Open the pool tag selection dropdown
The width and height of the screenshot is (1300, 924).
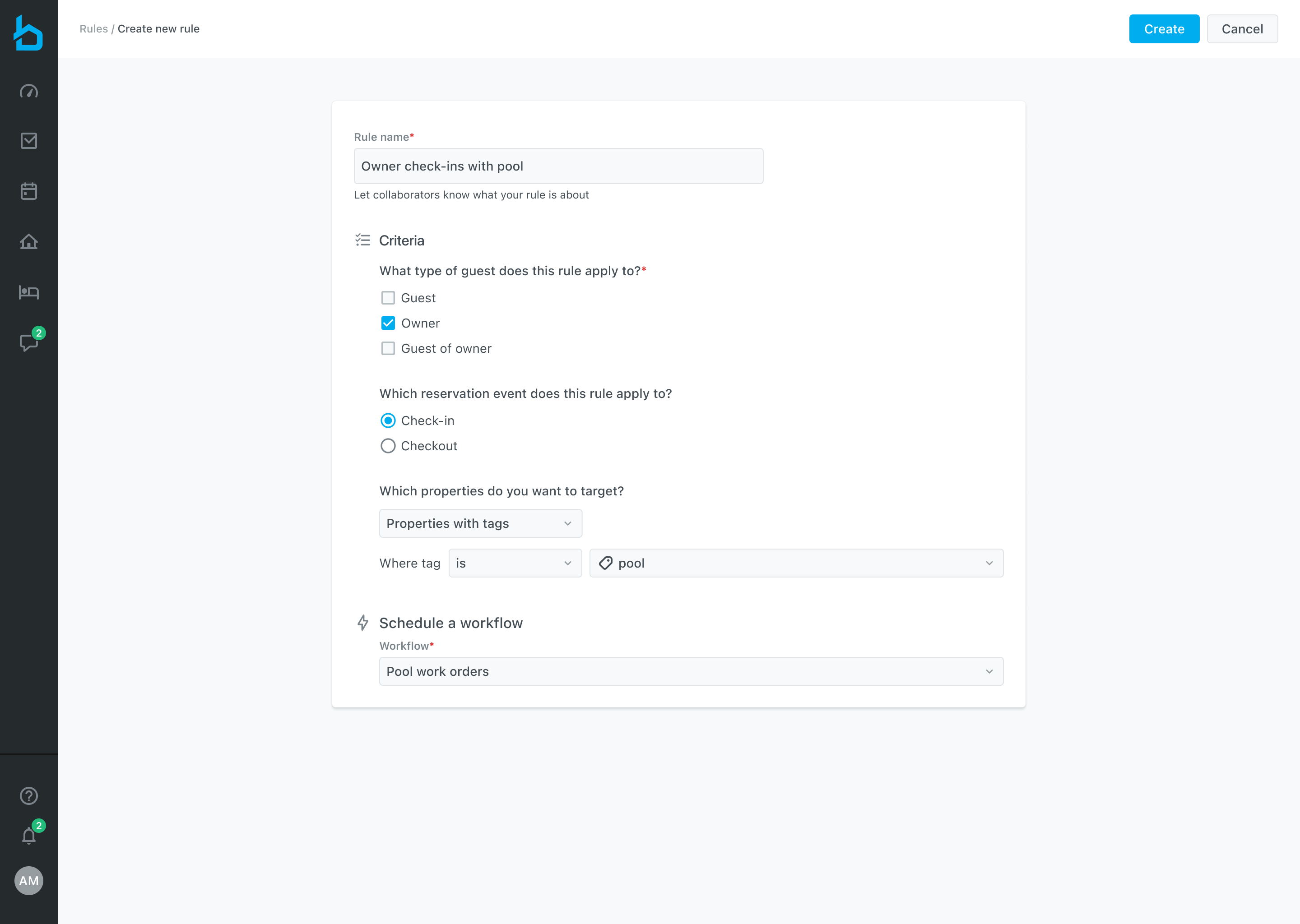(796, 563)
